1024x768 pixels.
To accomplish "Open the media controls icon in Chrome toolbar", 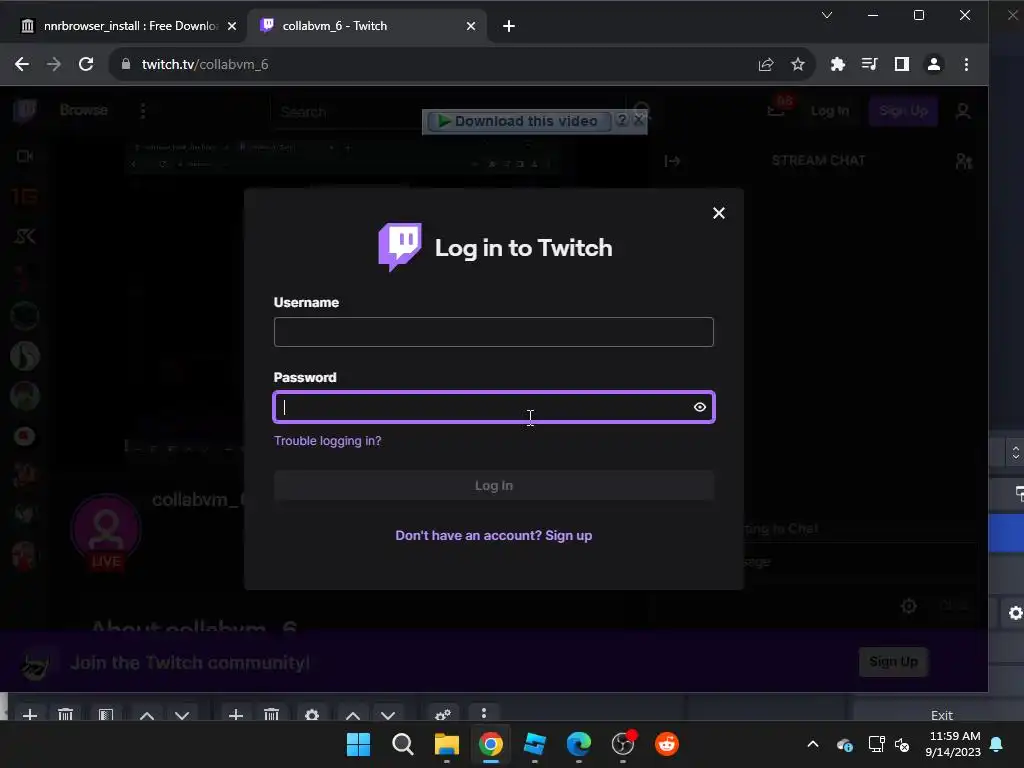I will 869,64.
